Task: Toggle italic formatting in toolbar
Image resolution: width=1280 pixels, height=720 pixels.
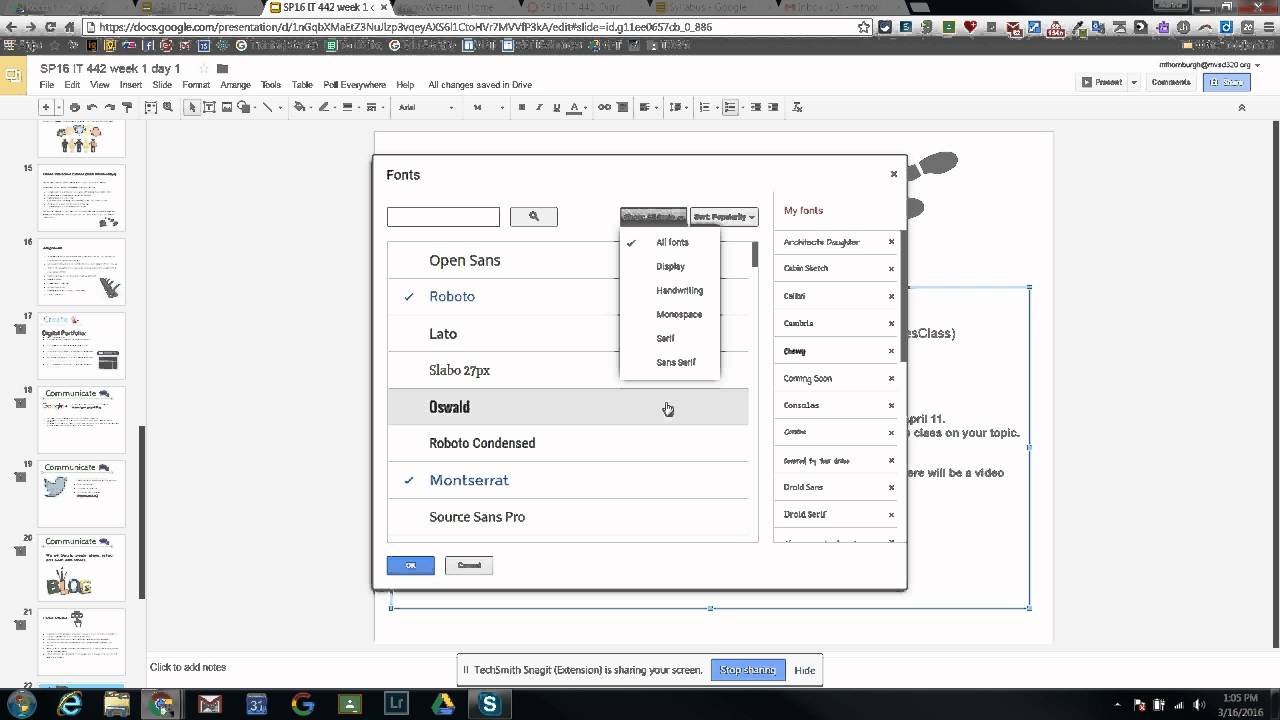Action: pyautogui.click(x=539, y=107)
